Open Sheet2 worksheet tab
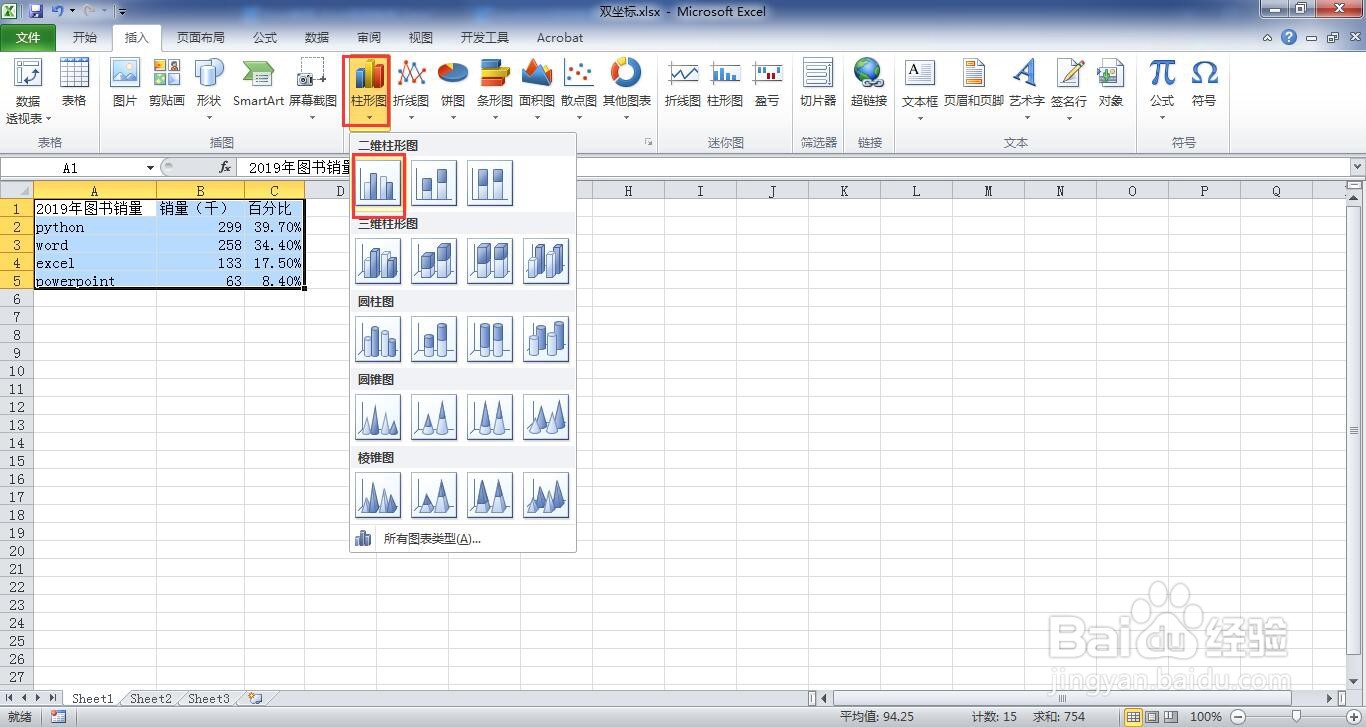This screenshot has height=727, width=1366. [x=151, y=699]
